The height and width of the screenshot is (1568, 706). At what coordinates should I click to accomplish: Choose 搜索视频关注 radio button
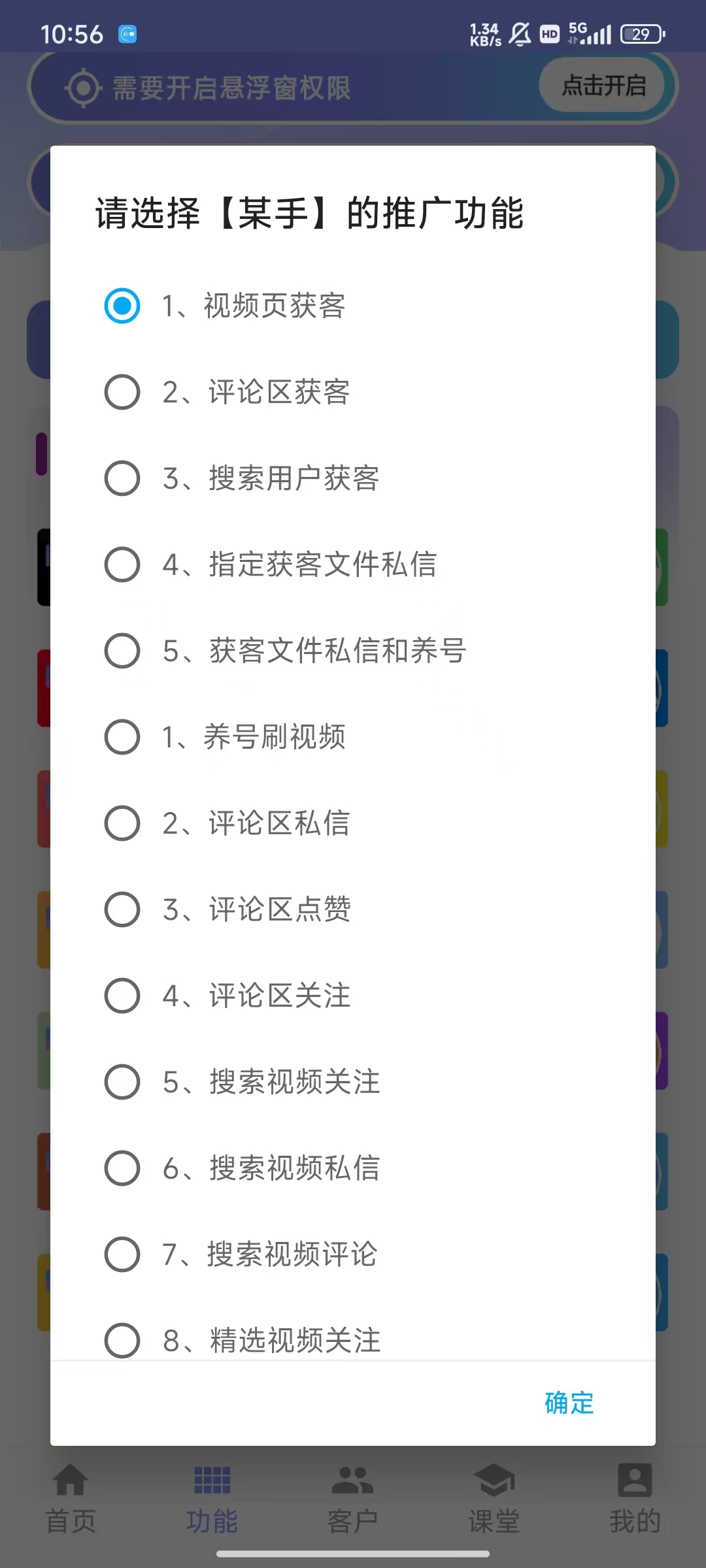[122, 1082]
